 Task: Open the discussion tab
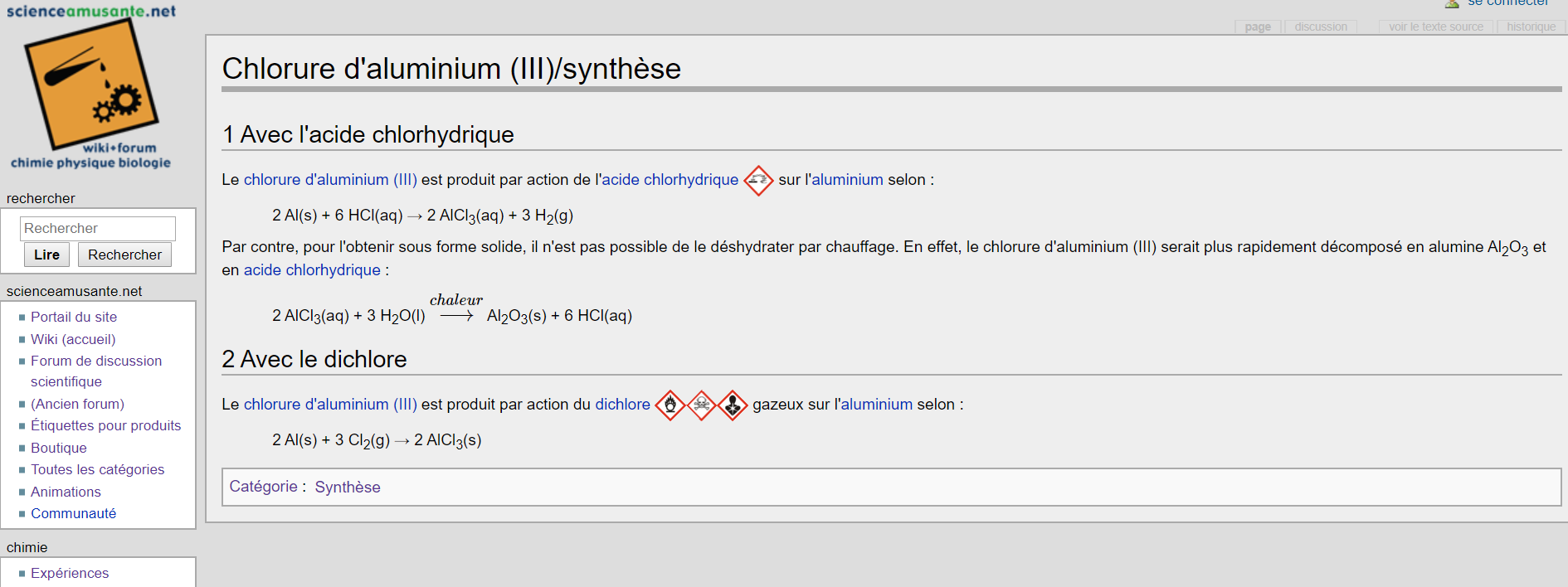coord(1321,27)
